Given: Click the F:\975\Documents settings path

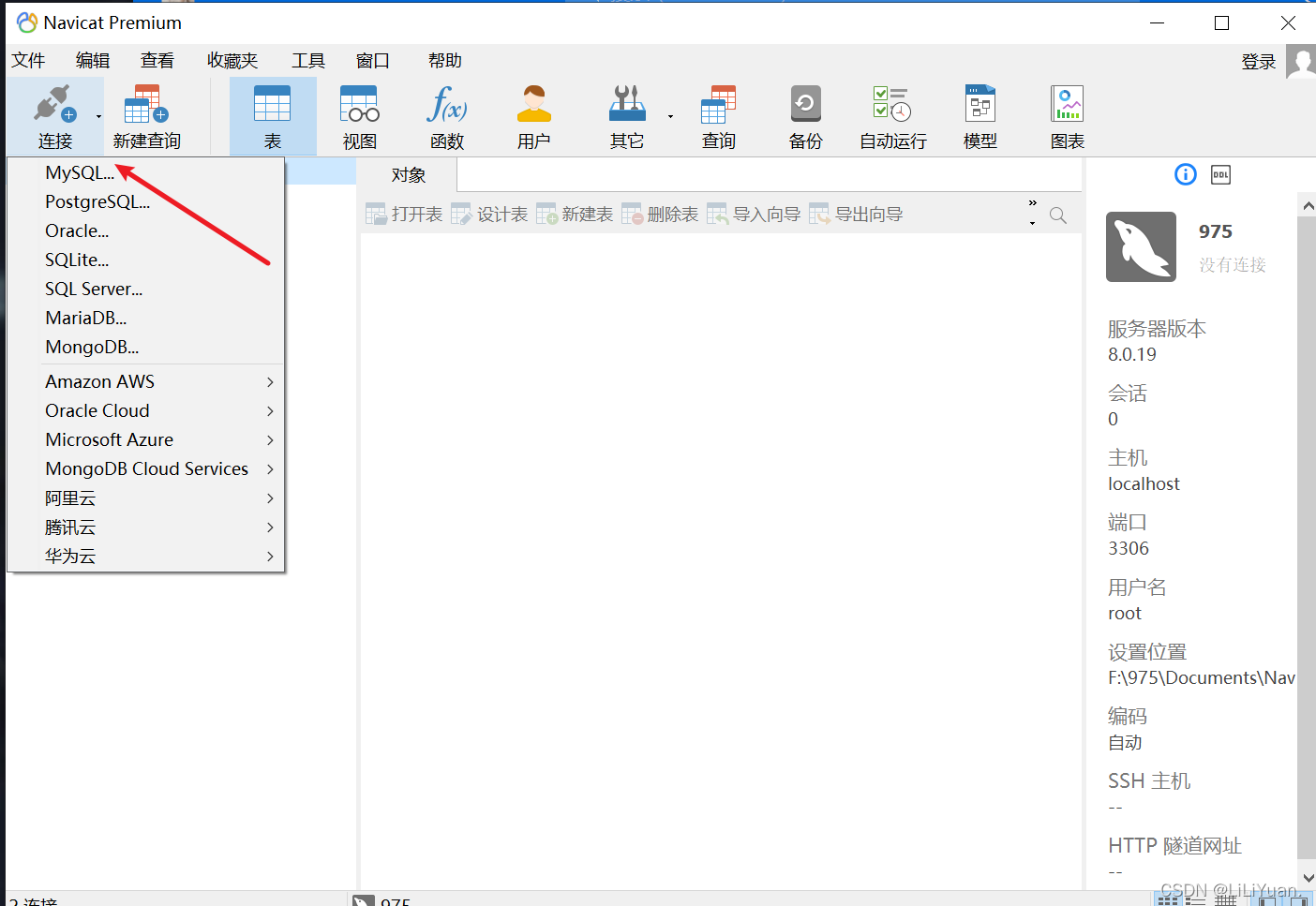Looking at the screenshot, I should point(1202,678).
